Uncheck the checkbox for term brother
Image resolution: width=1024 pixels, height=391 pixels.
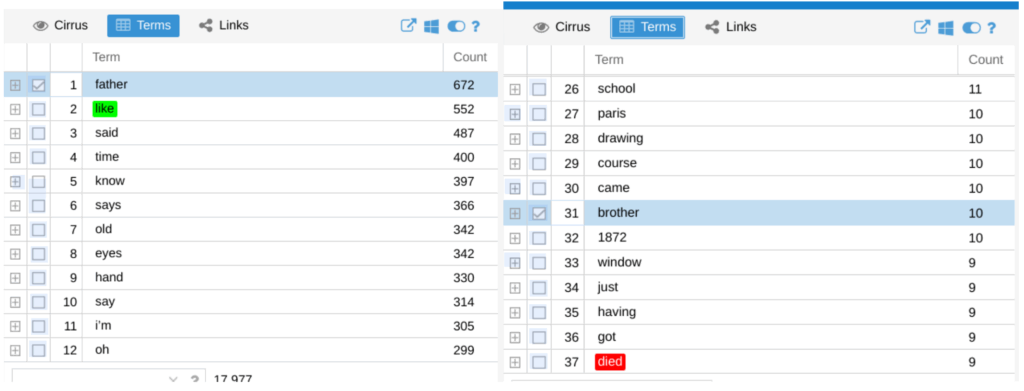click(539, 213)
